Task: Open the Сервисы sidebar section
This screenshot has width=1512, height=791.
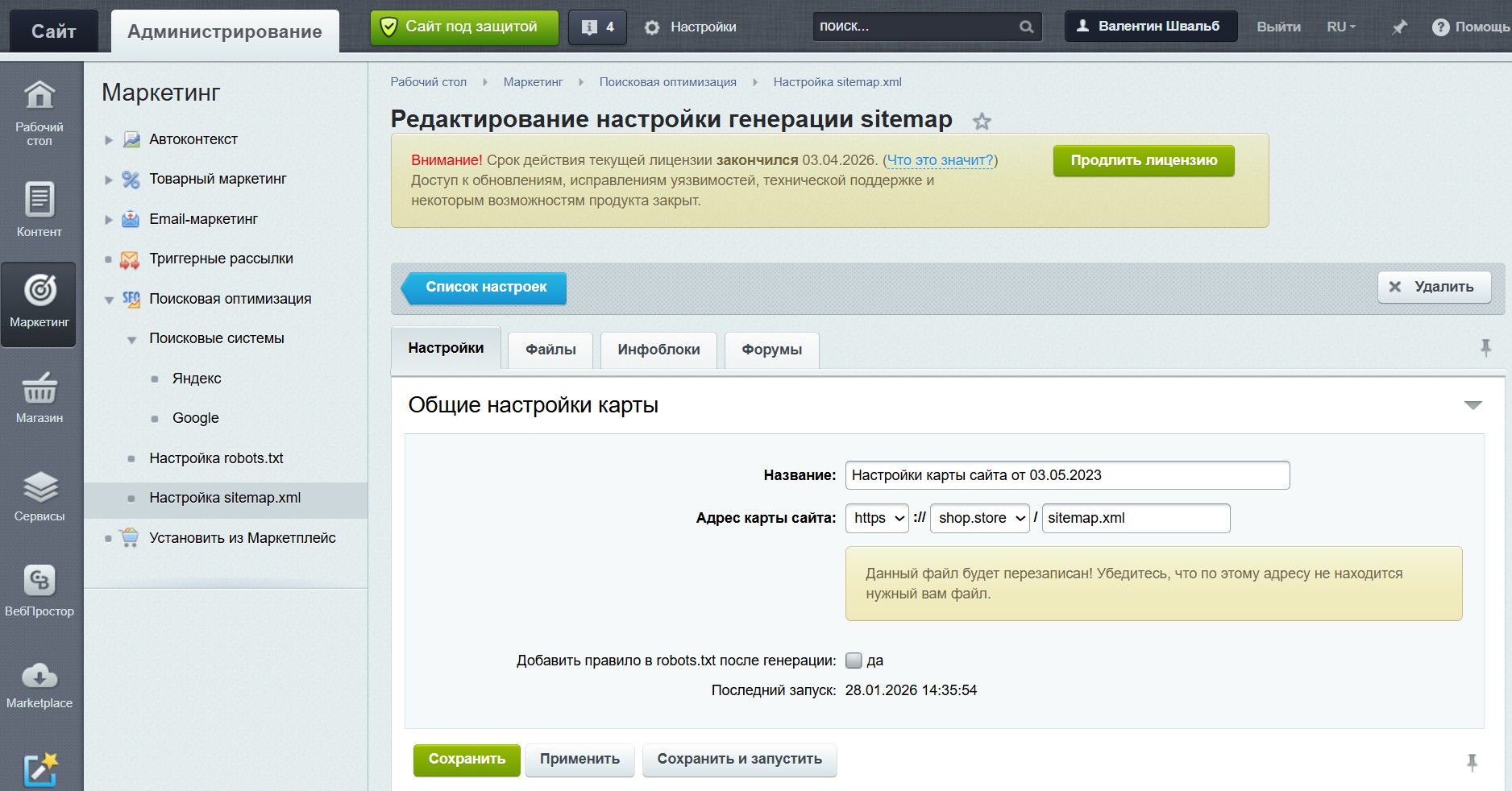Action: pos(39,497)
